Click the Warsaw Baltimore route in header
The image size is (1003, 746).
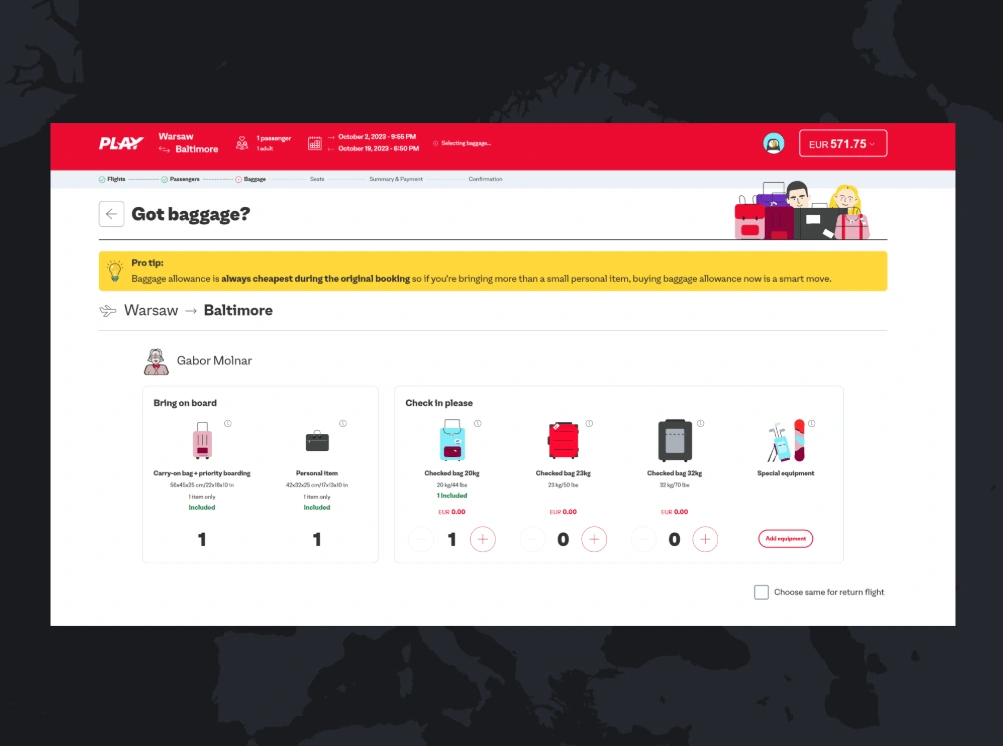(188, 143)
